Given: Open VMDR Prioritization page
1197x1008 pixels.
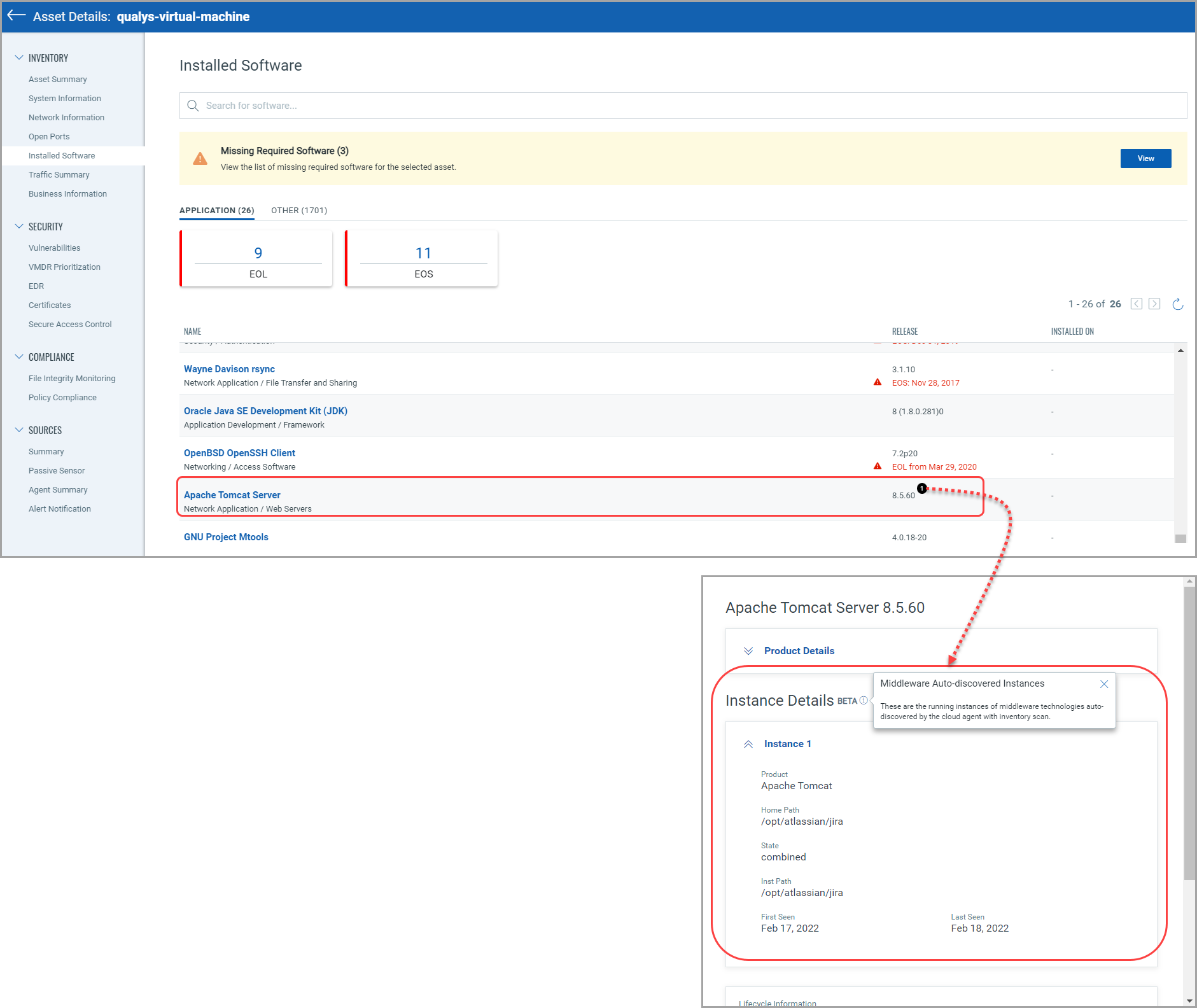Looking at the screenshot, I should [x=64, y=267].
